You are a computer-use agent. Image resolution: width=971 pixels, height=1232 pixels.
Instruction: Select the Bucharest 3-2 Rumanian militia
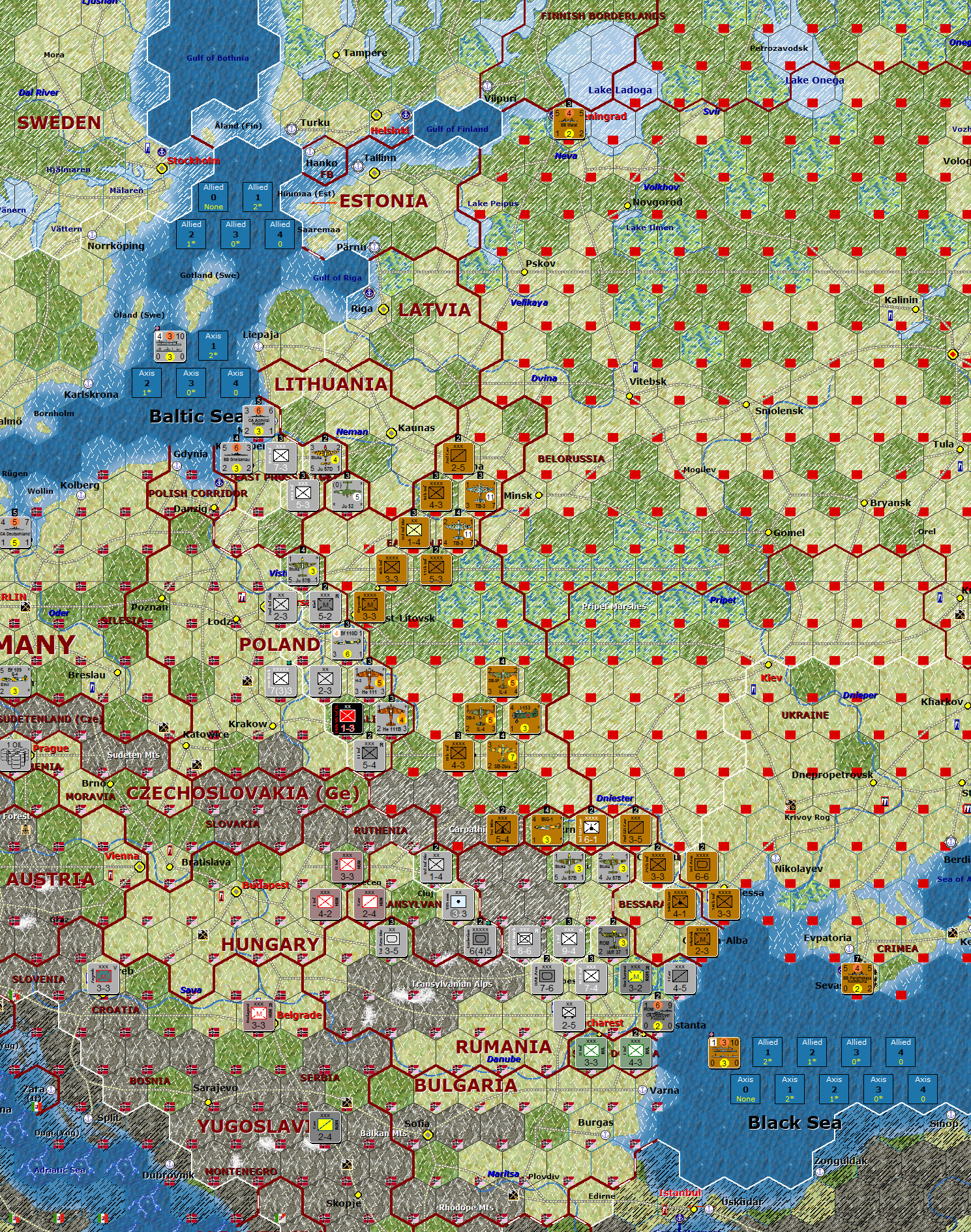pos(636,978)
